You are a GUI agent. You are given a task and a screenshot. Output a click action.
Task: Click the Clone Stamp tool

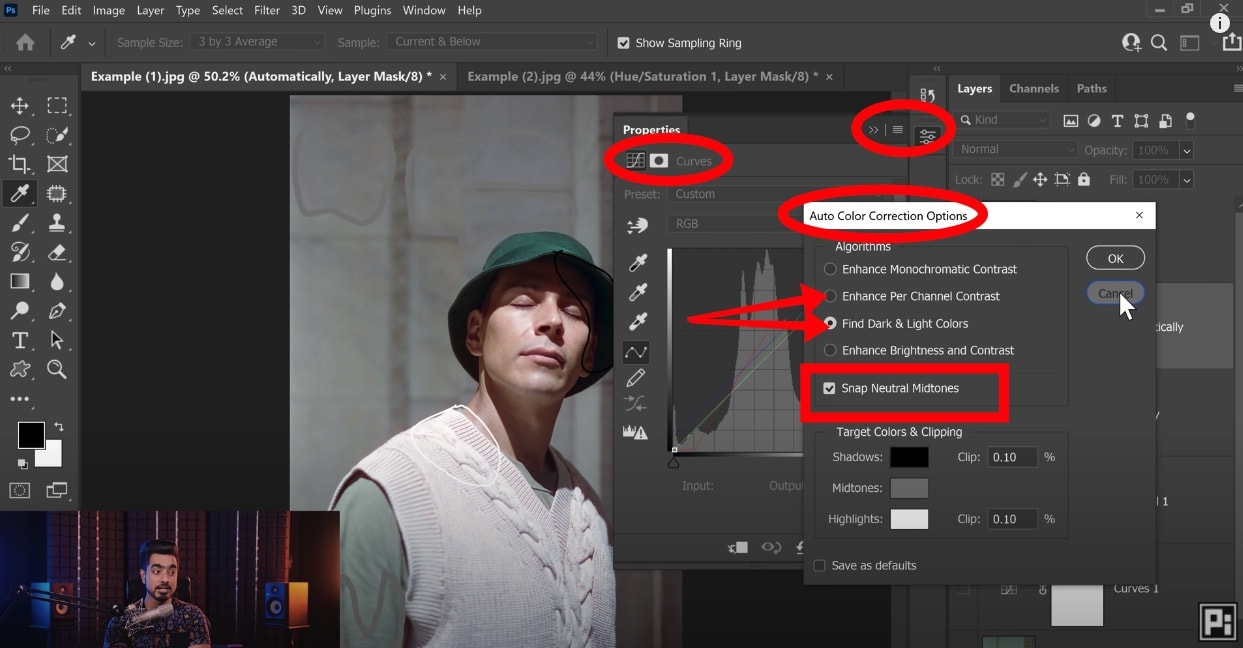[57, 223]
